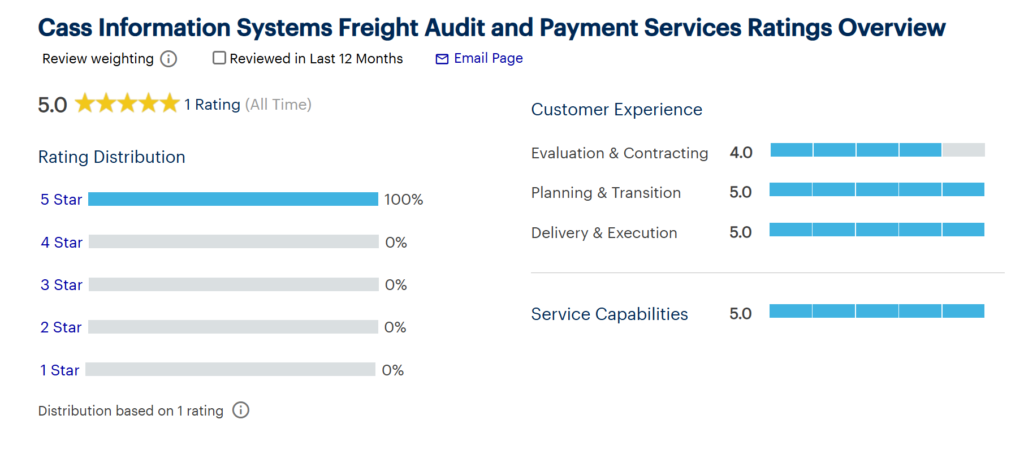Image resolution: width=1024 pixels, height=454 pixels.
Task: Filter by 1 Star reviews
Action: [59, 370]
